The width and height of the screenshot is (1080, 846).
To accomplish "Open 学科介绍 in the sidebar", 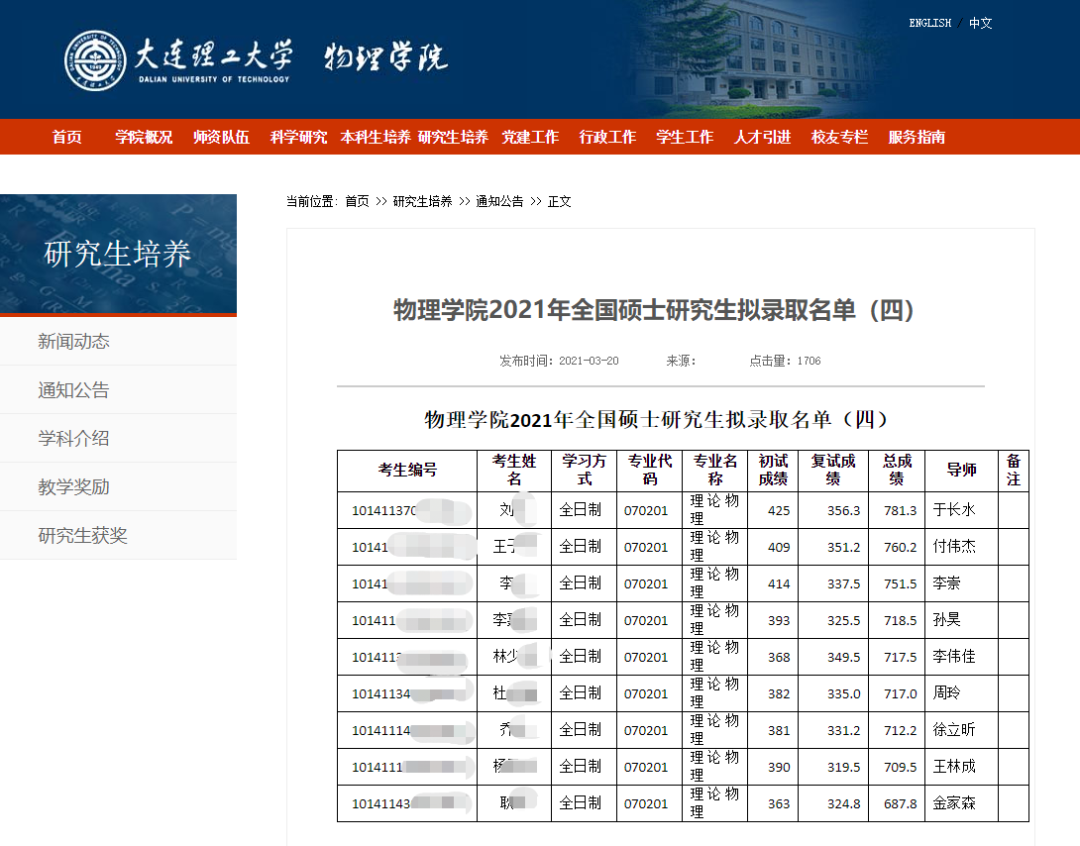I will click(x=74, y=439).
